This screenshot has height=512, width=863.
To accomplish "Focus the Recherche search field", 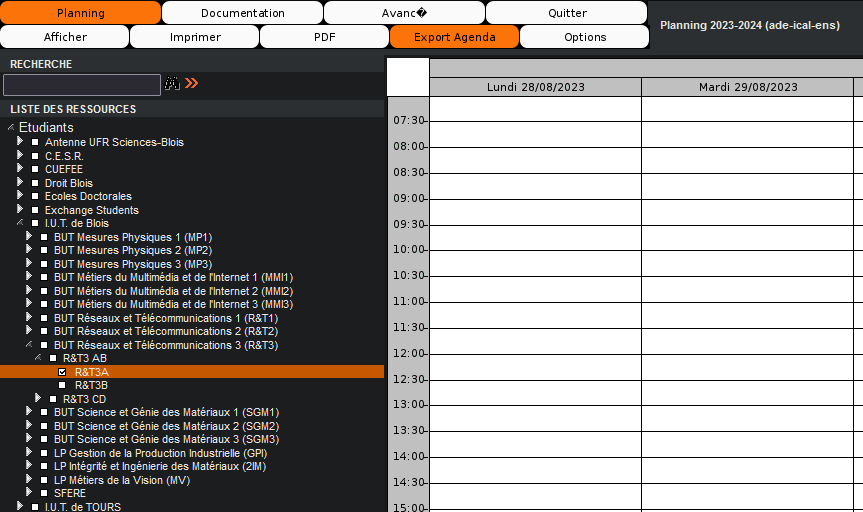I will [x=82, y=85].
